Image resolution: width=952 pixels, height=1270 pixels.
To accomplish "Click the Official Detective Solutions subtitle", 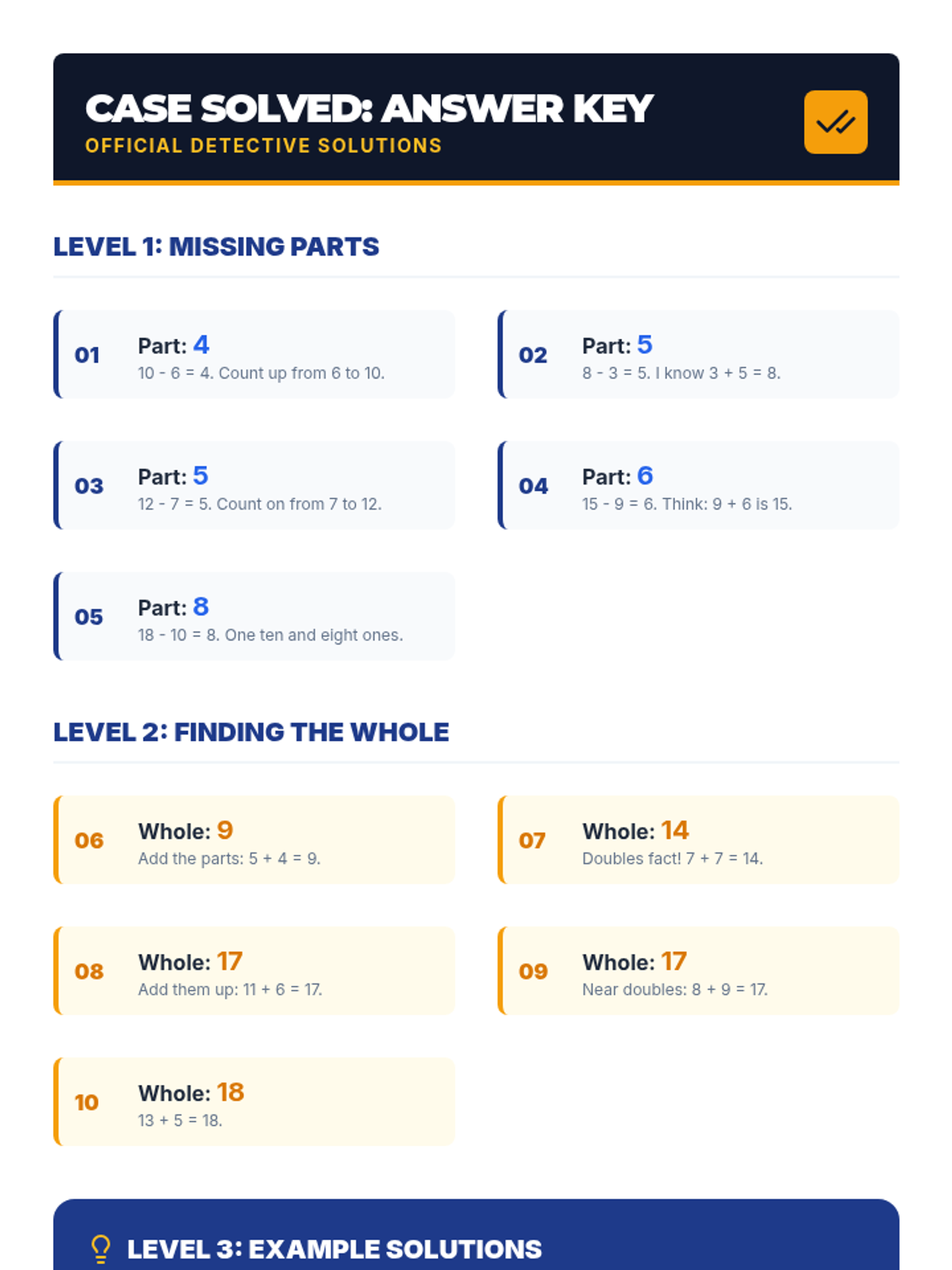I will 263,146.
